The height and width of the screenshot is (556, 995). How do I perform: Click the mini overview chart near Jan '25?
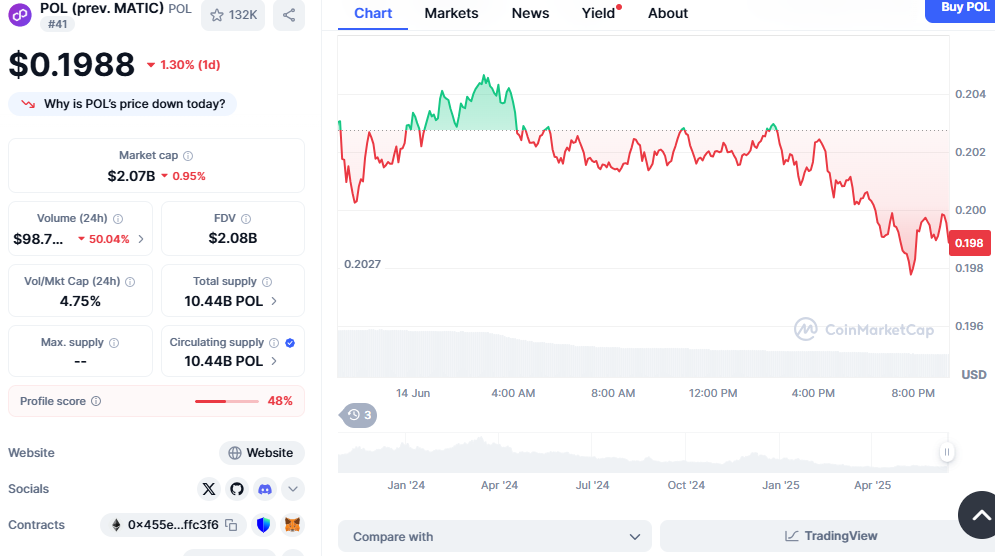[x=780, y=454]
